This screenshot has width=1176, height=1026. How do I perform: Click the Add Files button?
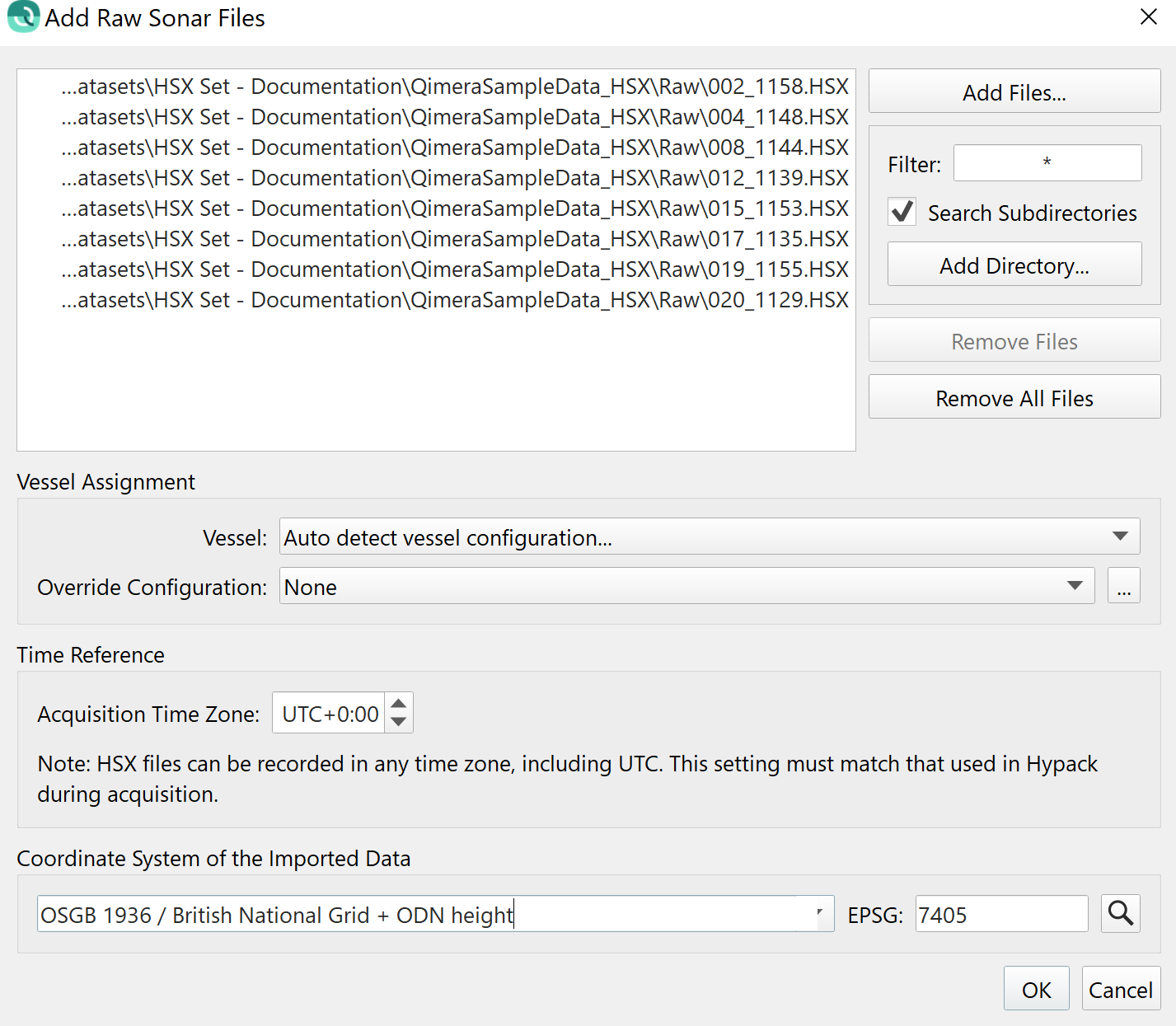click(x=1014, y=92)
